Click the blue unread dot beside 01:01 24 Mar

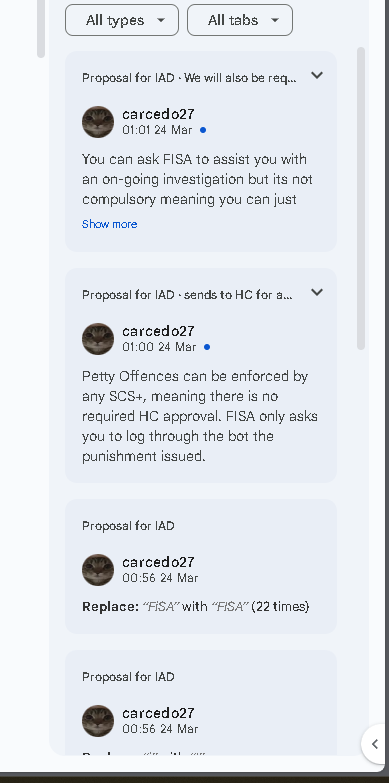point(203,130)
